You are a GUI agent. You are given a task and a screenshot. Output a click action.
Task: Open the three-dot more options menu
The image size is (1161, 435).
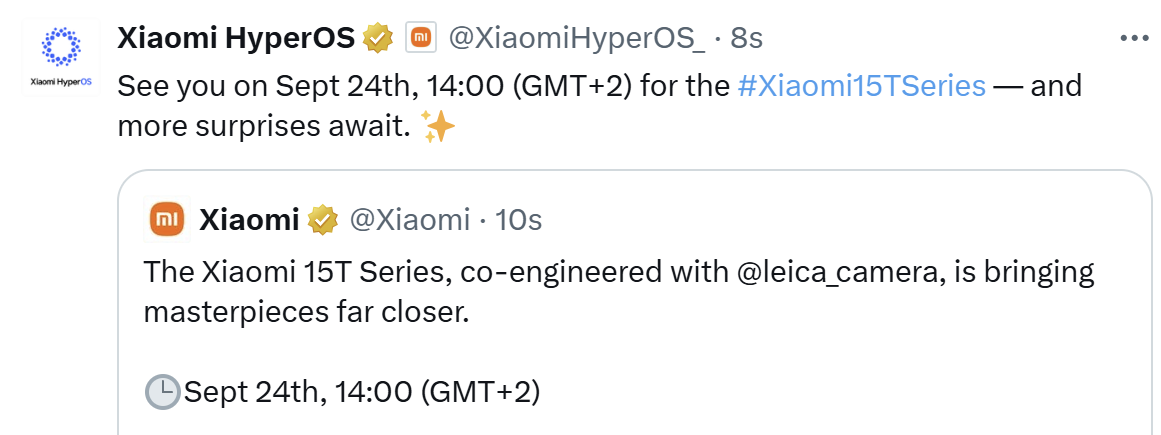(1134, 40)
